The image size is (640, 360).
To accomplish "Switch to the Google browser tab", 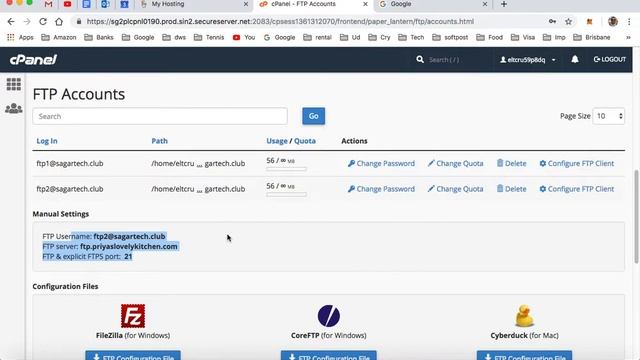I will (x=401, y=4).
